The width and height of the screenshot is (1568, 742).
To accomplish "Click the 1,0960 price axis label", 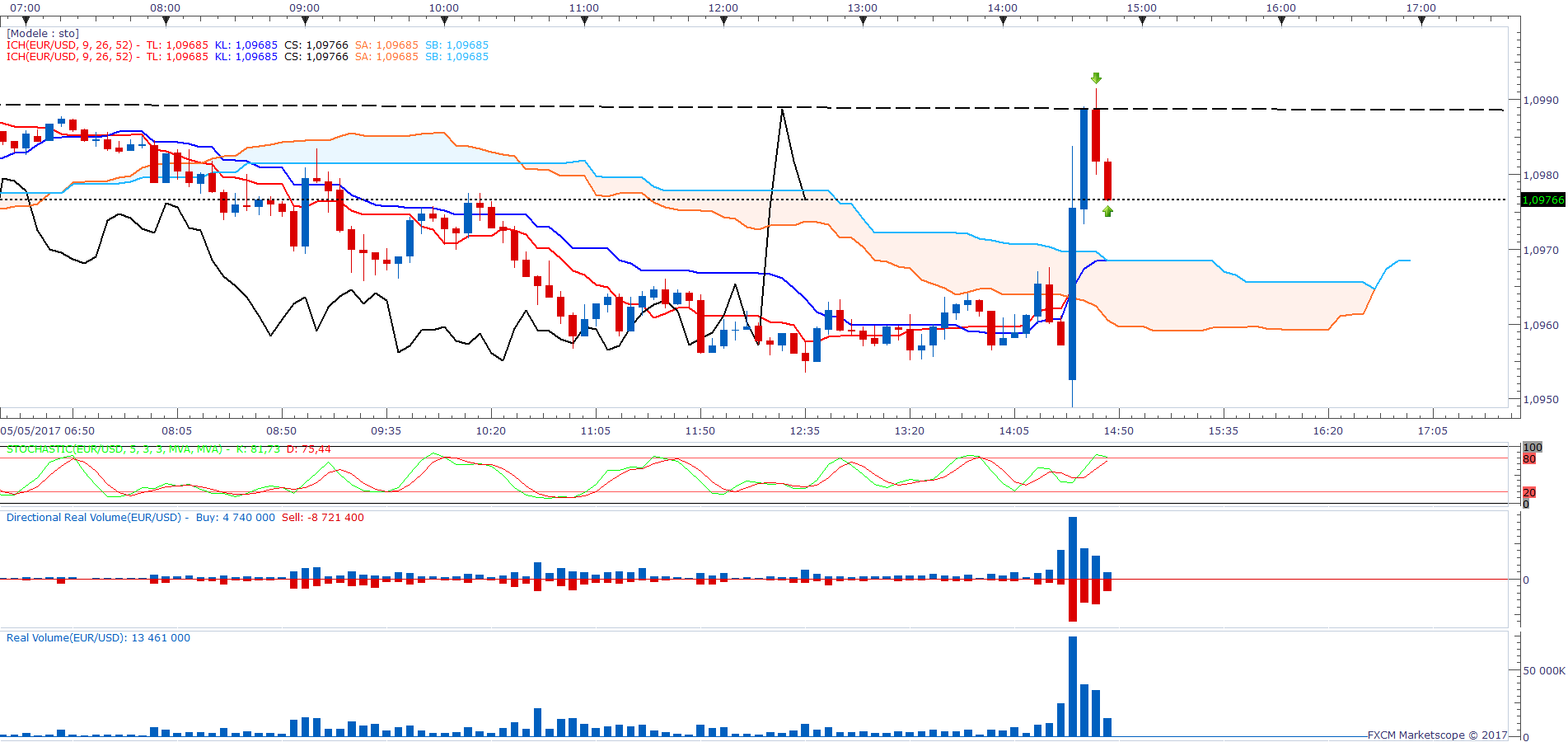I will tap(1541, 326).
